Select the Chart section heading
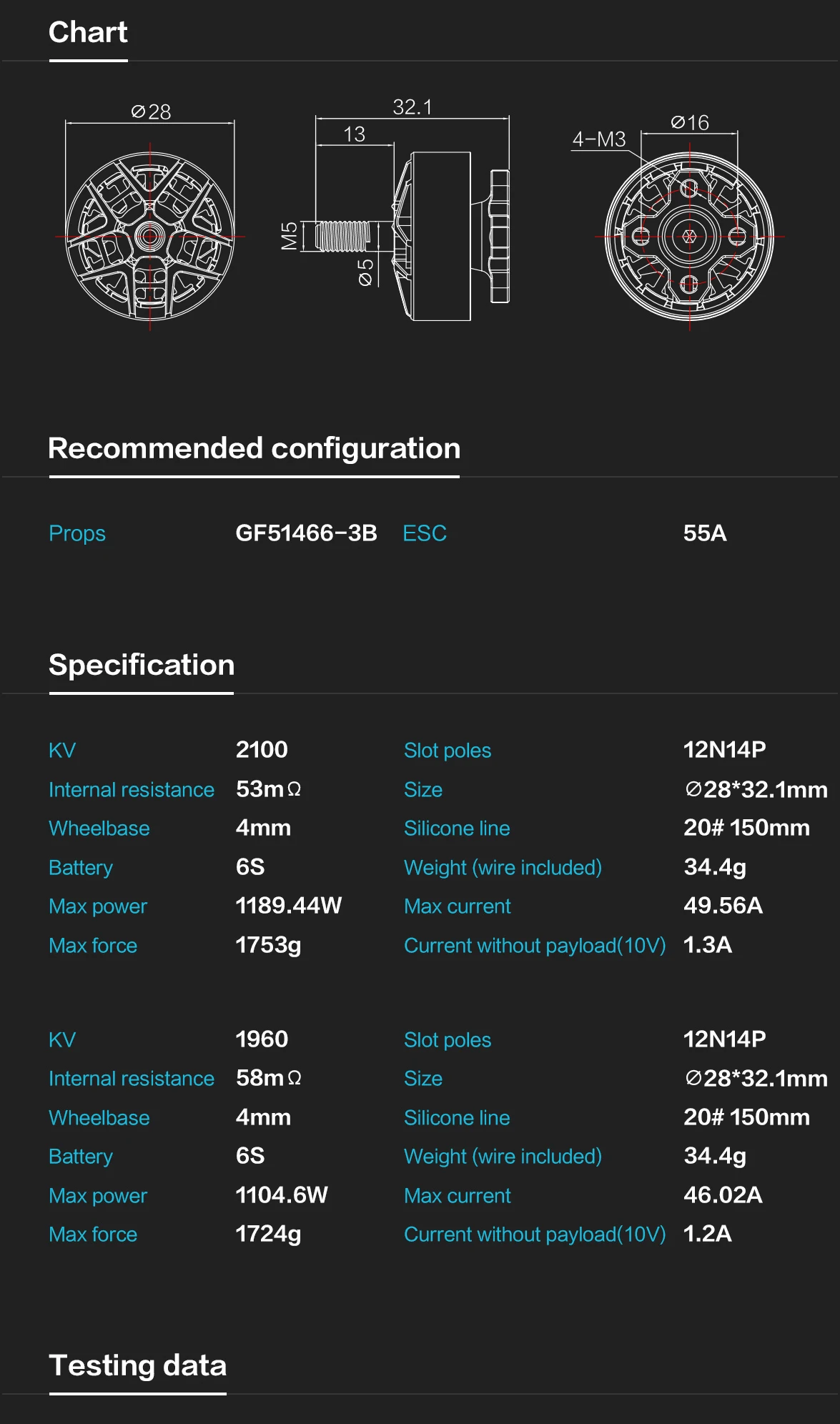This screenshot has width=840, height=1424. coord(88,32)
